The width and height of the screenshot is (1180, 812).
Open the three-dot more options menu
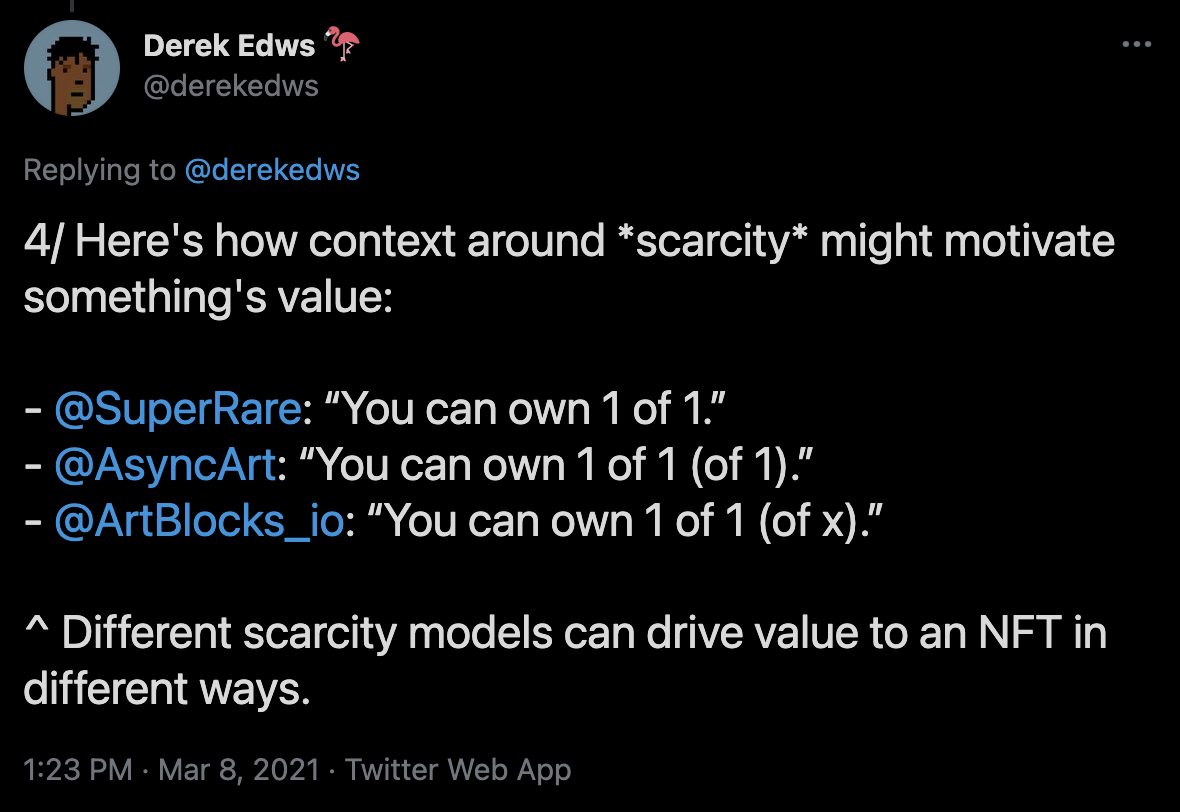(1136, 44)
